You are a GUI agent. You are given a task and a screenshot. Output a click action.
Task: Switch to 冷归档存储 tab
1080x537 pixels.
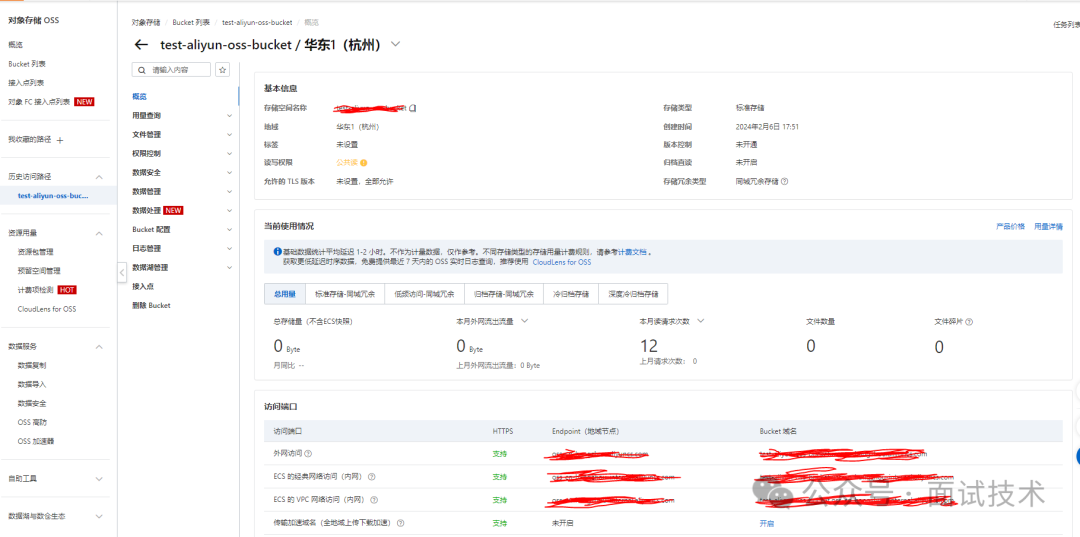coord(571,294)
